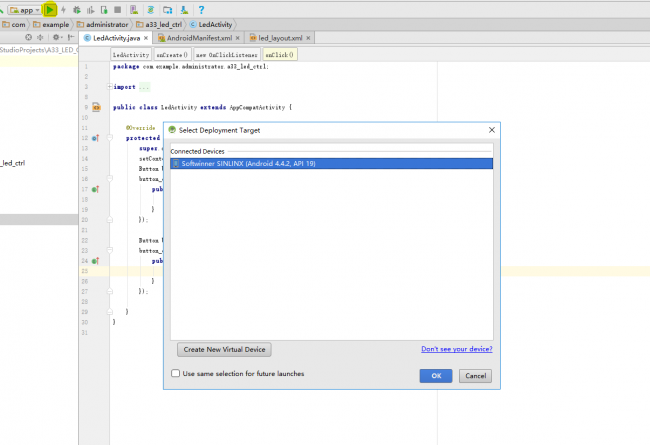
Task: Switch to the LedActivity.java tab
Action: (116, 38)
